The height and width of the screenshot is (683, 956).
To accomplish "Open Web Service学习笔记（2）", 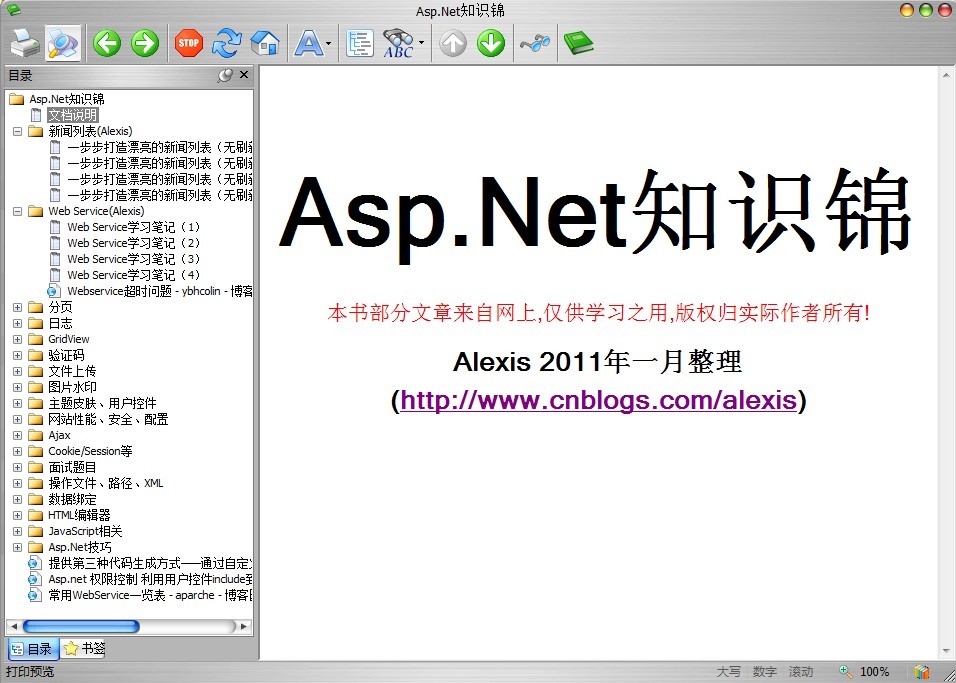I will point(134,243).
